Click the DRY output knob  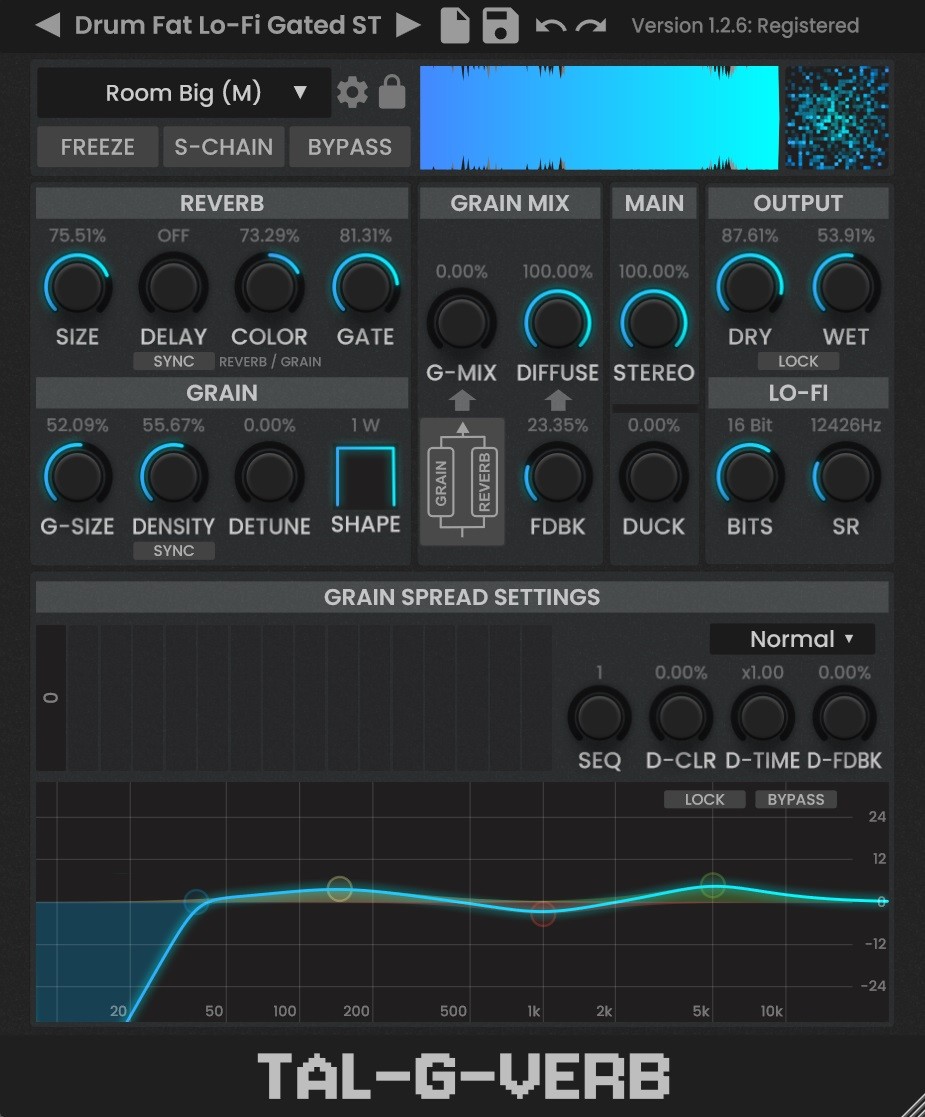point(750,286)
